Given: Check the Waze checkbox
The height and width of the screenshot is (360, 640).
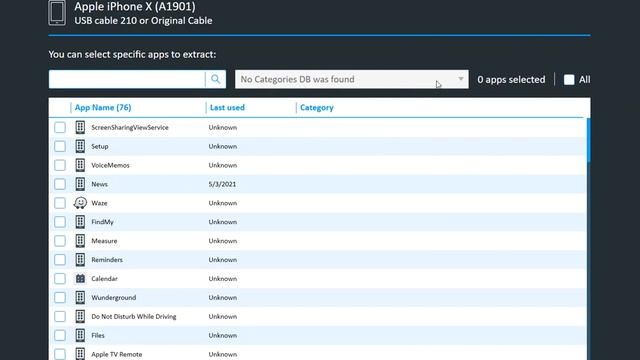Looking at the screenshot, I should [x=60, y=203].
